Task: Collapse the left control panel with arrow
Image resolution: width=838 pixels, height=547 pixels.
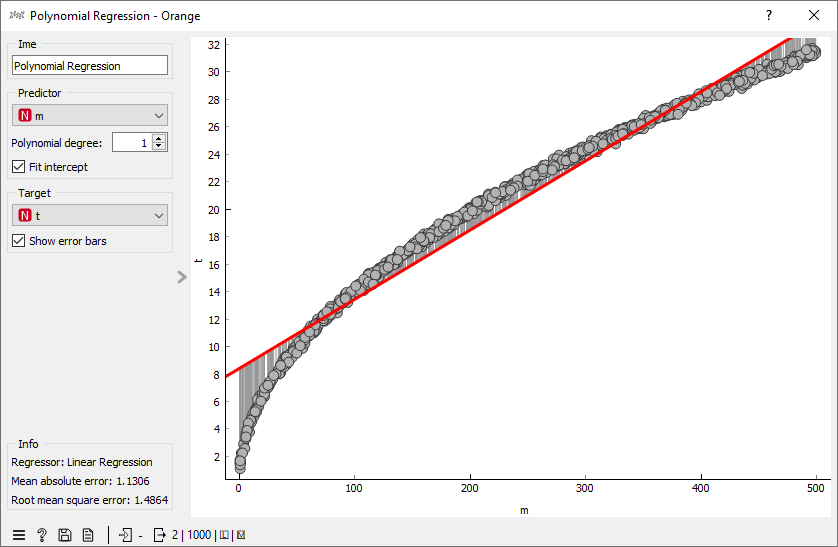Action: click(x=181, y=277)
